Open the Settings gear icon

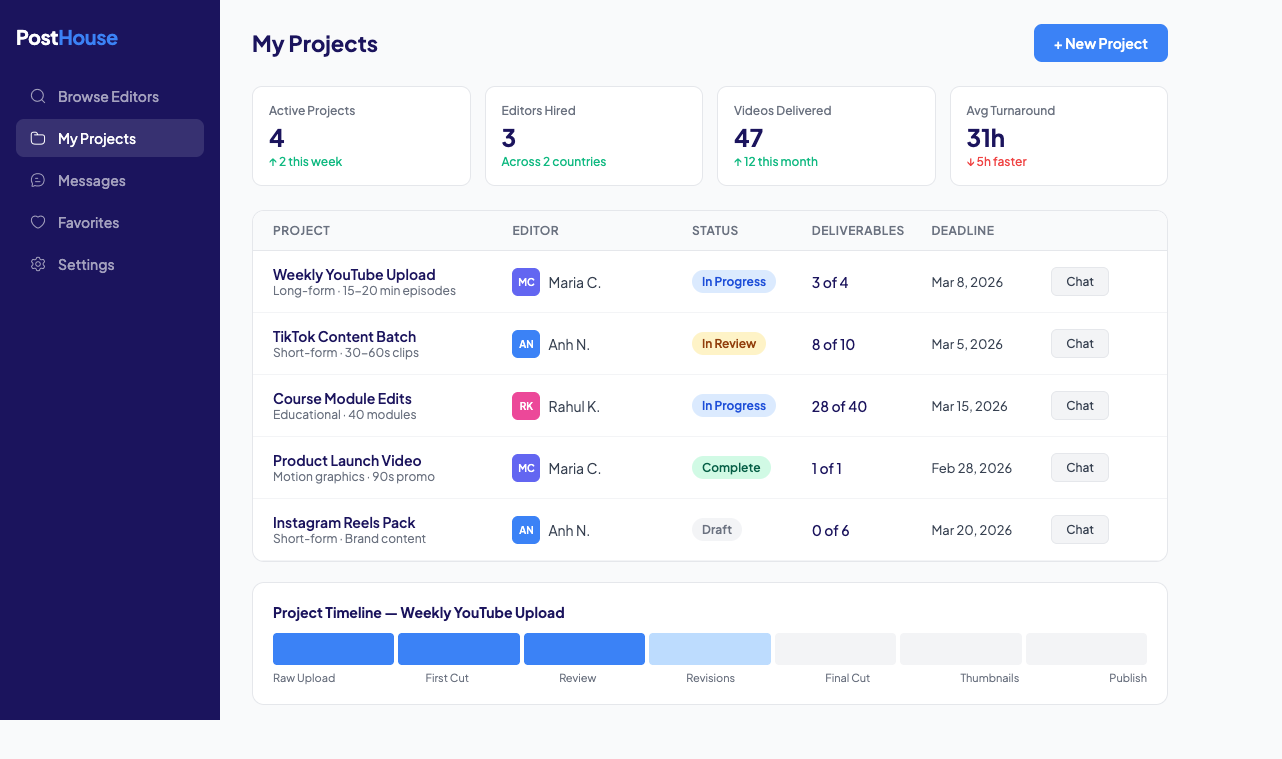tap(38, 264)
